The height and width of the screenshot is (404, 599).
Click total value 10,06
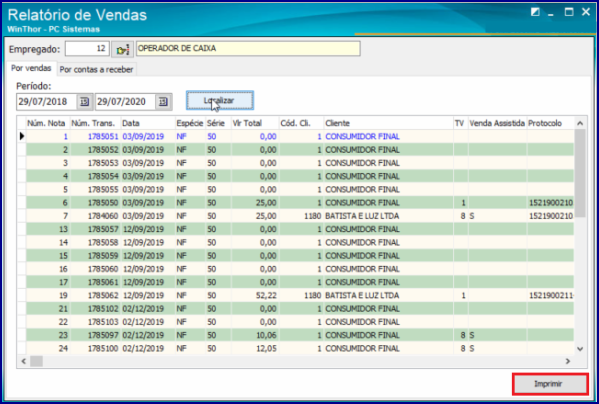[x=266, y=335]
